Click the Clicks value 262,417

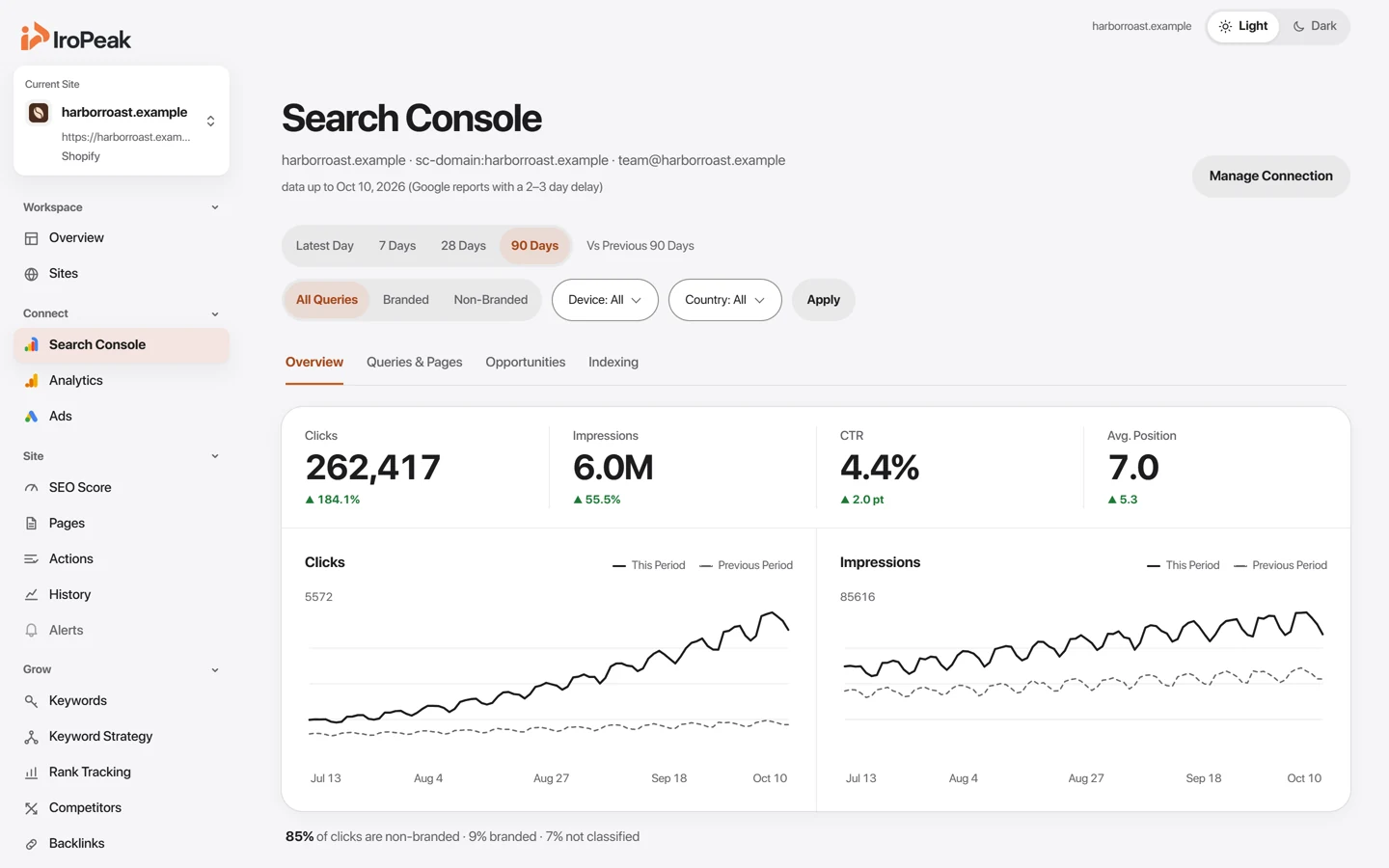(x=372, y=468)
